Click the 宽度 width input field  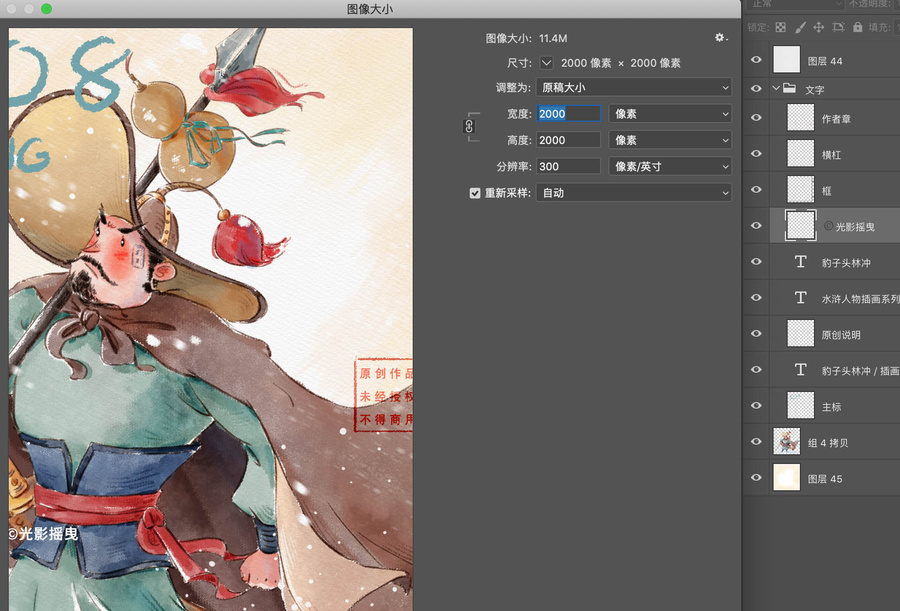tap(568, 114)
